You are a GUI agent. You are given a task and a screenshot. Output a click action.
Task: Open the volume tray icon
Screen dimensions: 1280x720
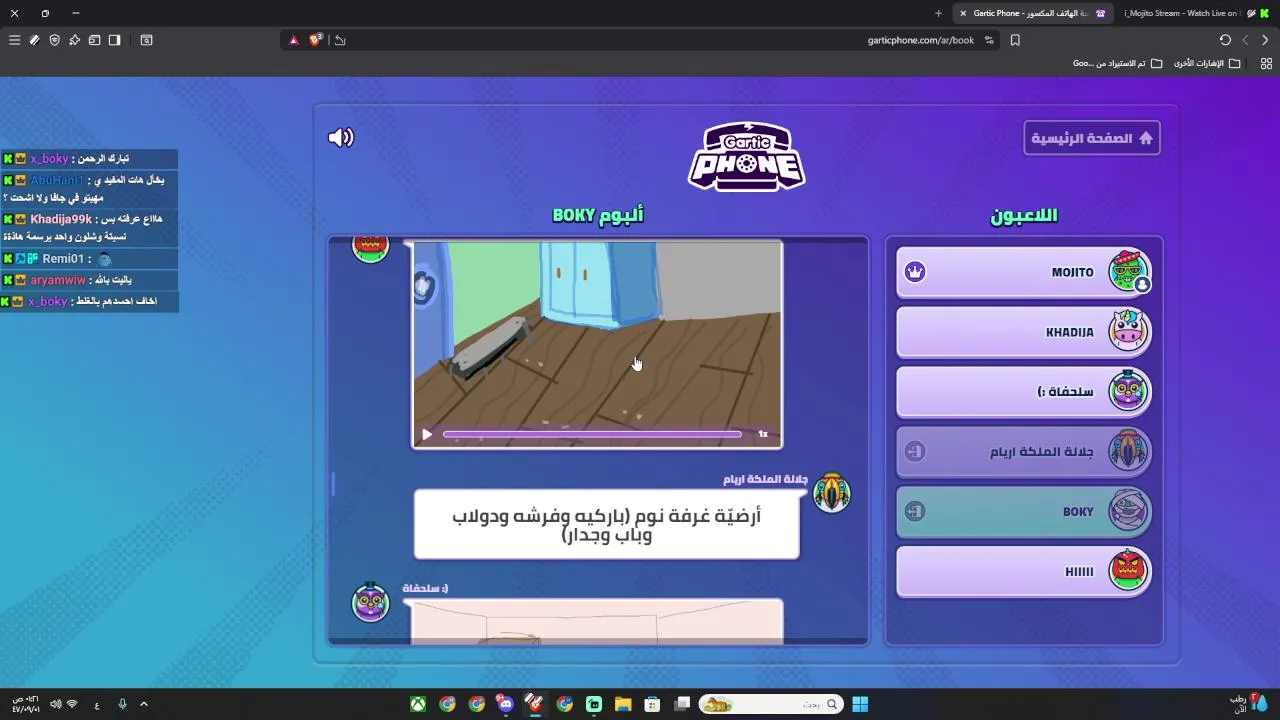tap(55, 704)
